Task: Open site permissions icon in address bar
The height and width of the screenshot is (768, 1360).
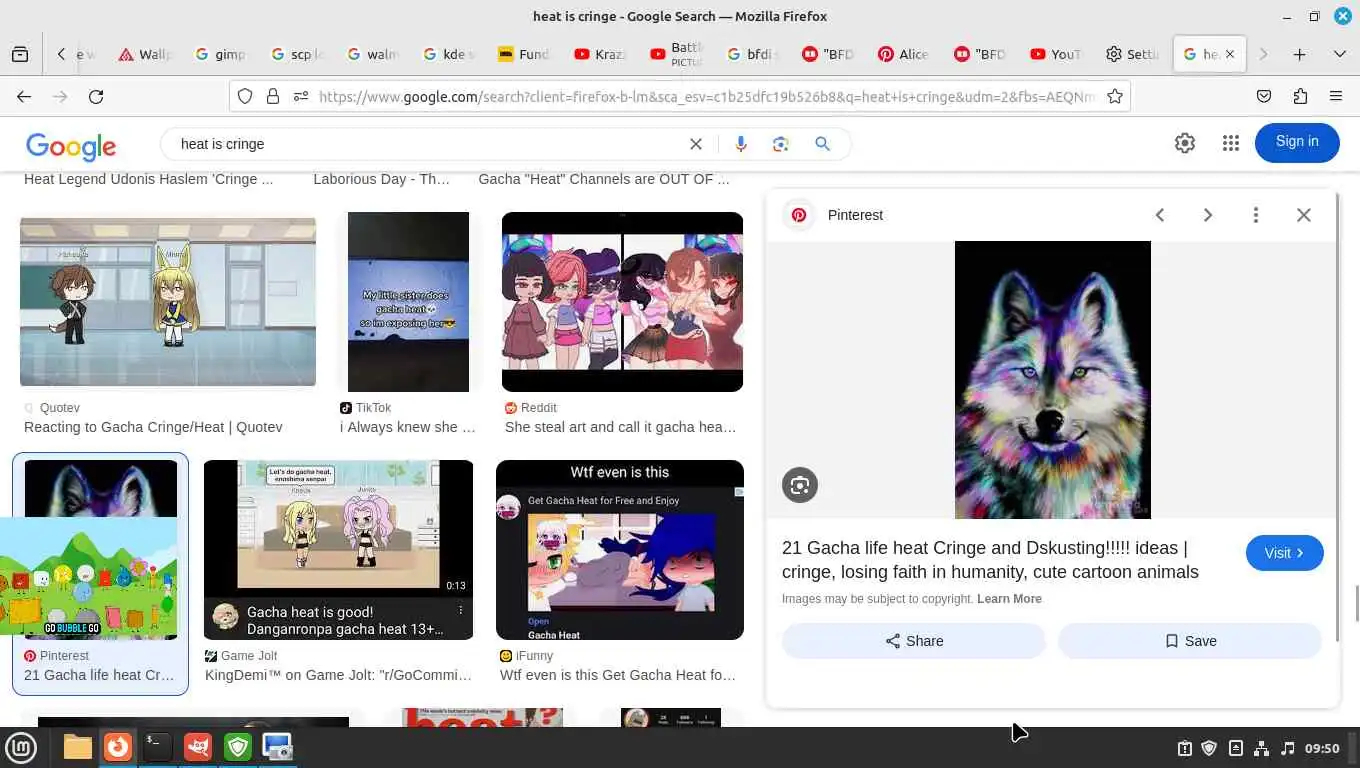Action: (x=300, y=96)
